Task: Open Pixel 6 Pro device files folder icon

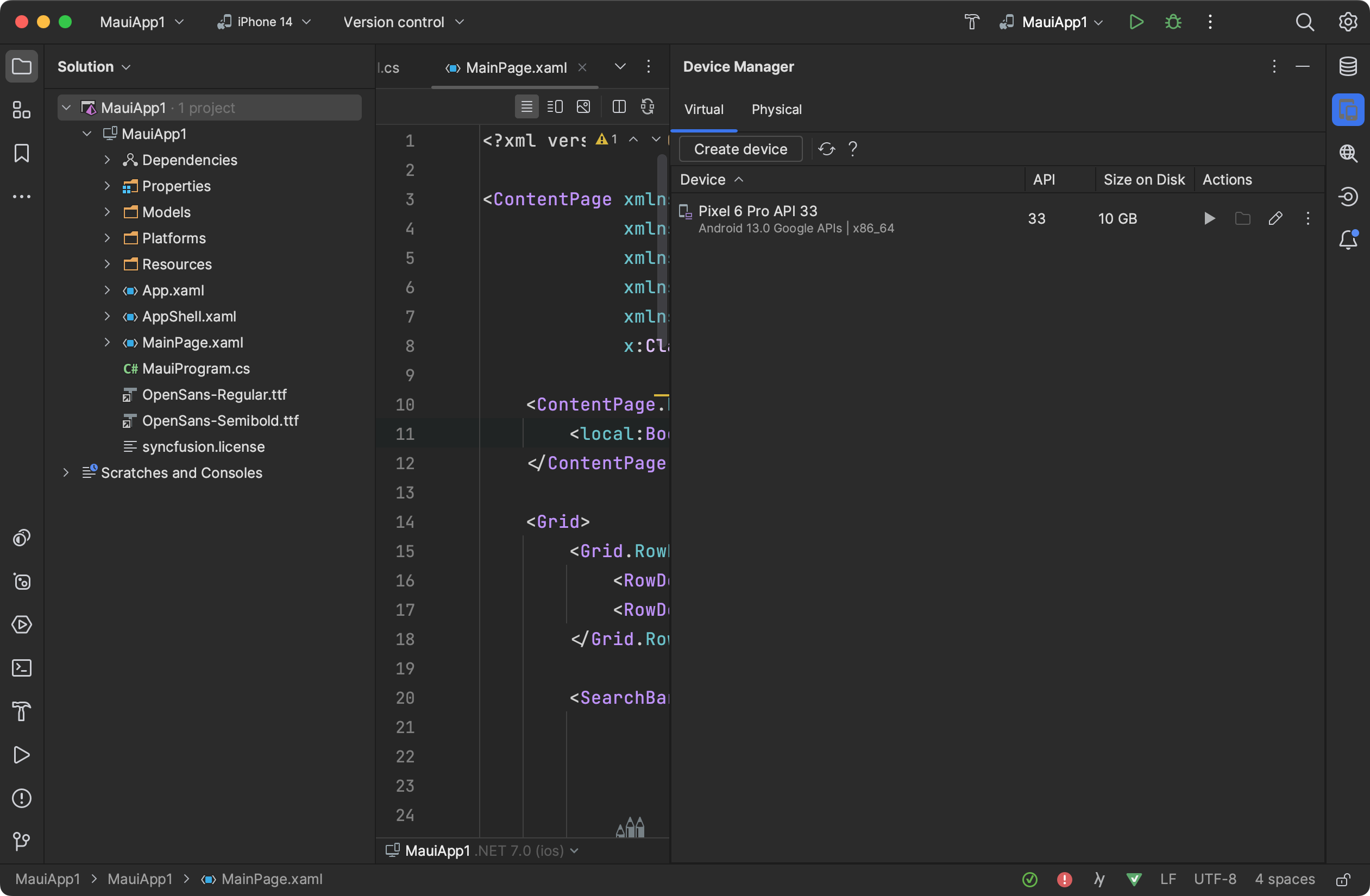Action: click(x=1242, y=219)
